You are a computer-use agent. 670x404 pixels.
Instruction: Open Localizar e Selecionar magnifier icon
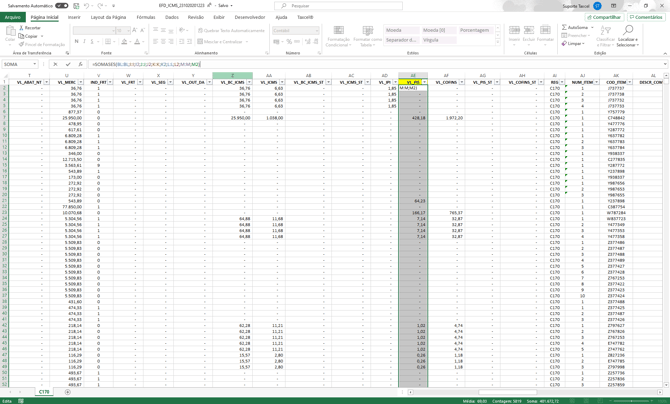pos(627,32)
